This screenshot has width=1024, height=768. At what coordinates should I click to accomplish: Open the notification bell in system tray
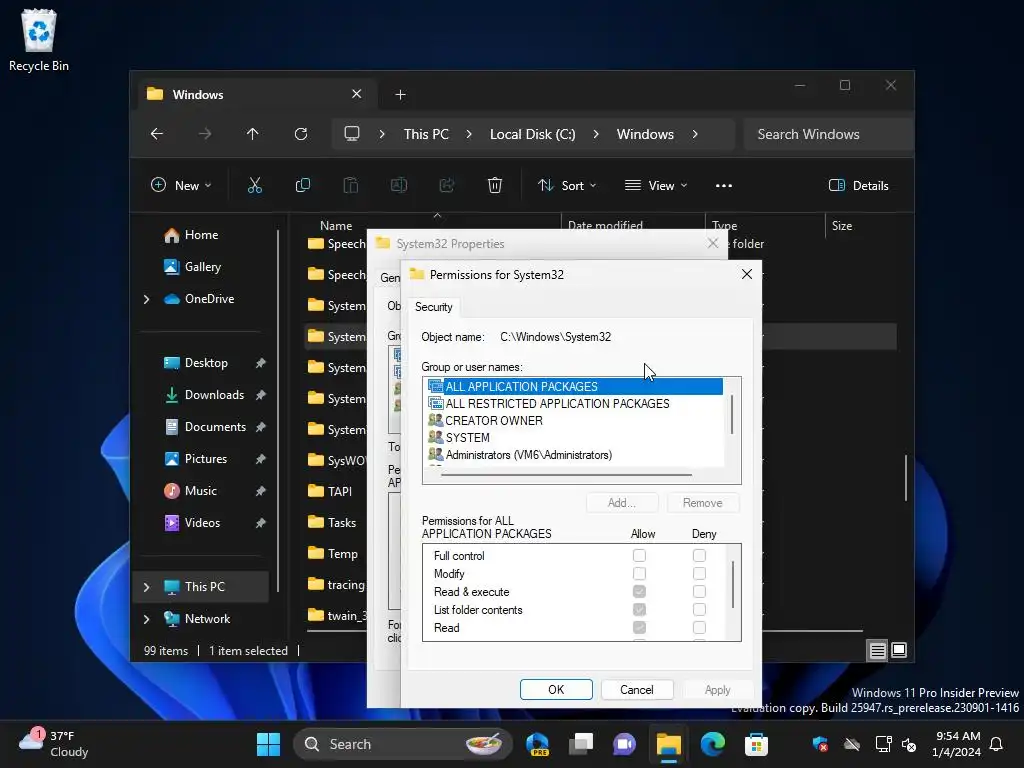[997, 744]
